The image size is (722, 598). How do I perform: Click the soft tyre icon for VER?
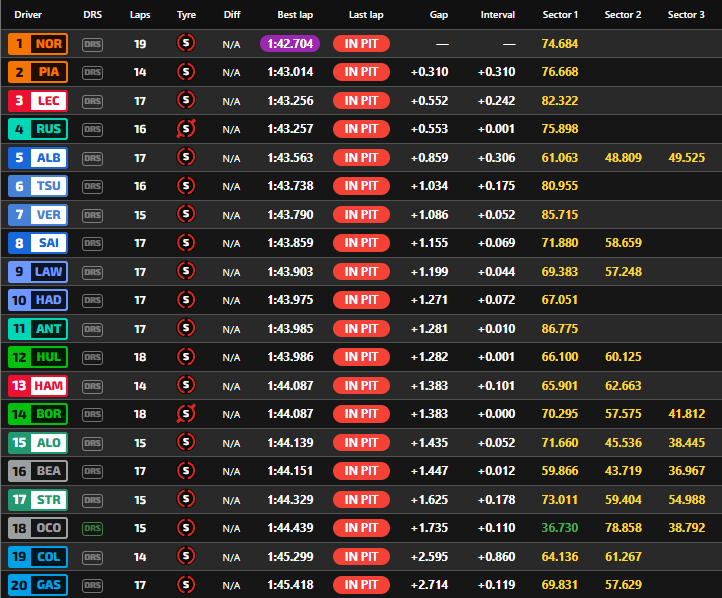pos(185,214)
